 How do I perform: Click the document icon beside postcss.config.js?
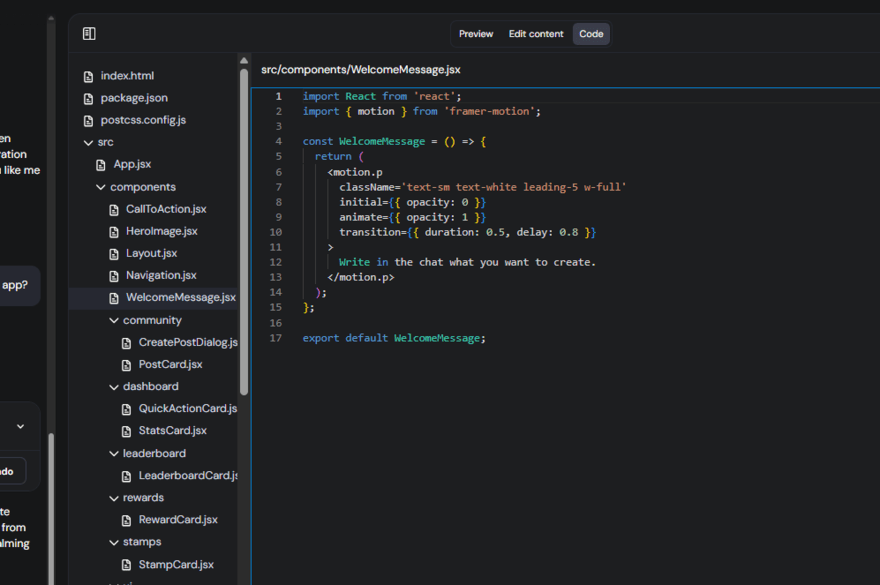pyautogui.click(x=90, y=119)
